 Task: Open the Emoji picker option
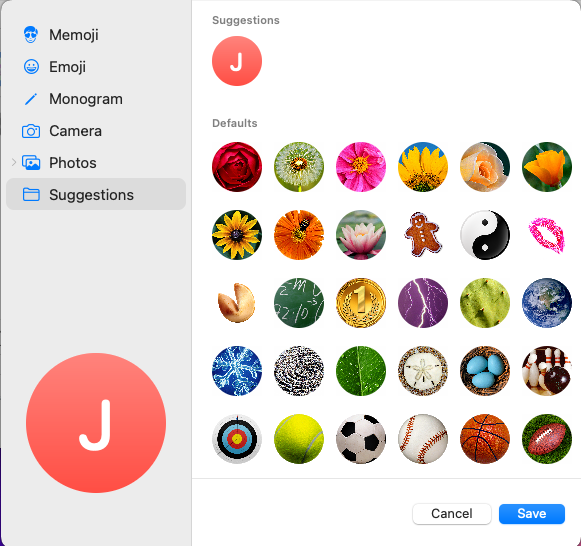pos(96,67)
